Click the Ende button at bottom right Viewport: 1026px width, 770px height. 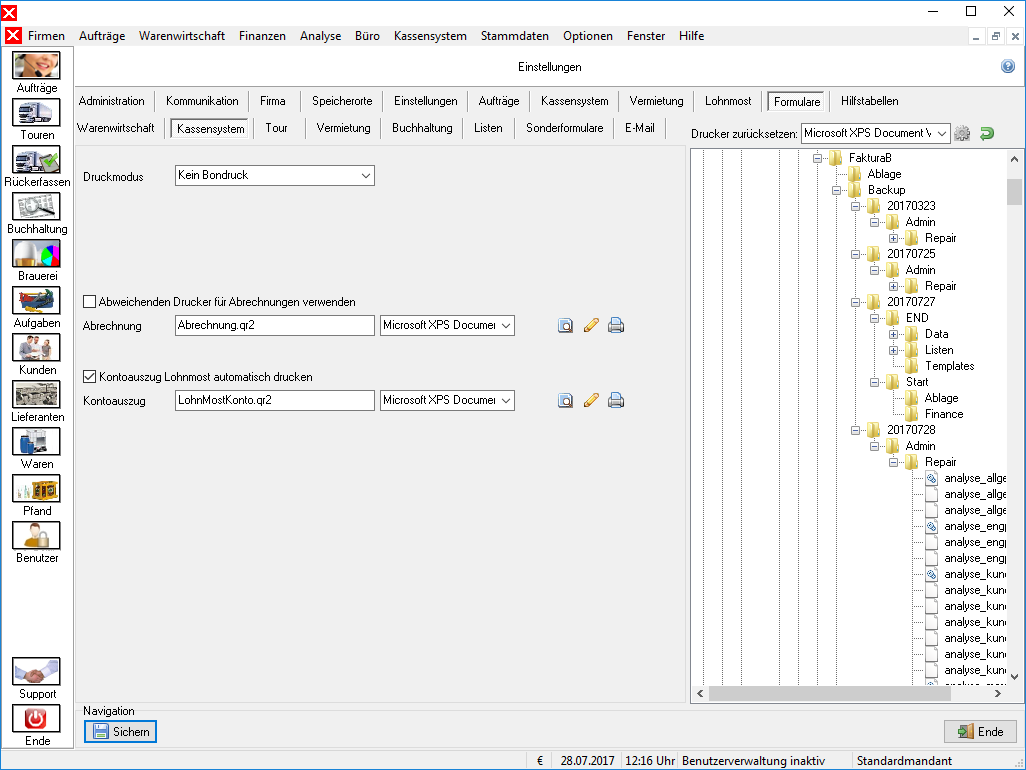[980, 731]
